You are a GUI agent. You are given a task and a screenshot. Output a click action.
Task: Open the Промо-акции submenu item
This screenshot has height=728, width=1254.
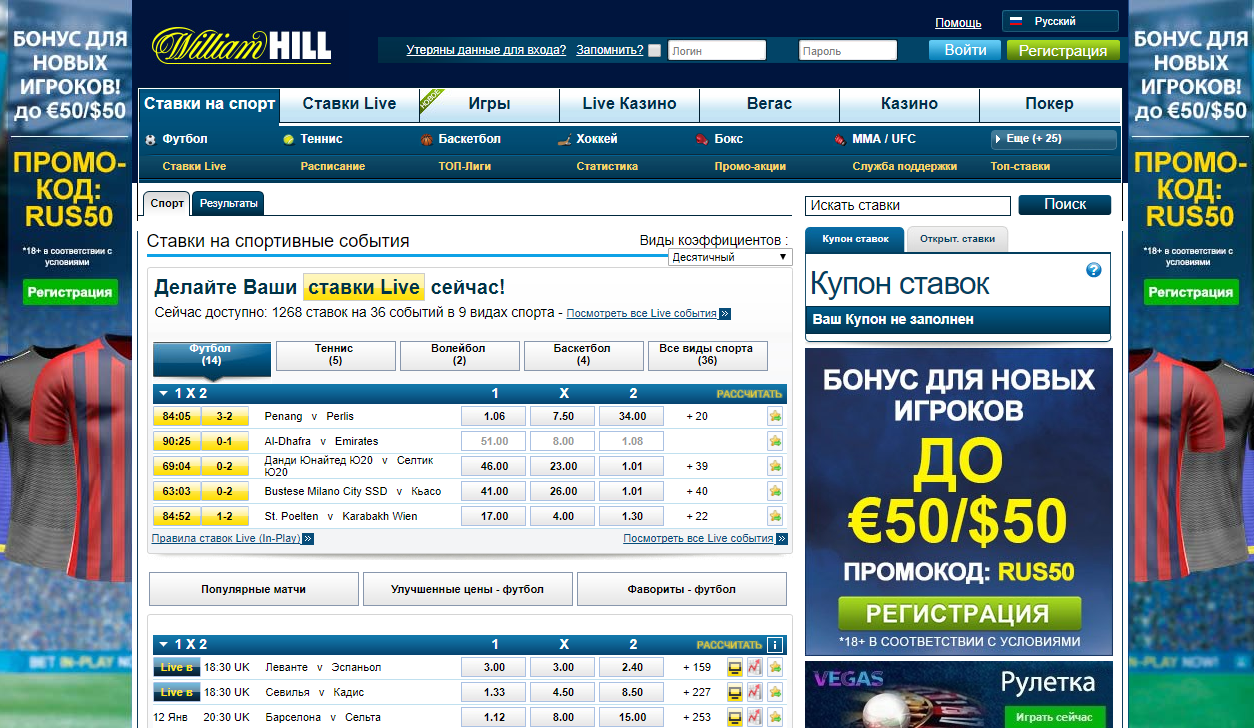point(750,166)
